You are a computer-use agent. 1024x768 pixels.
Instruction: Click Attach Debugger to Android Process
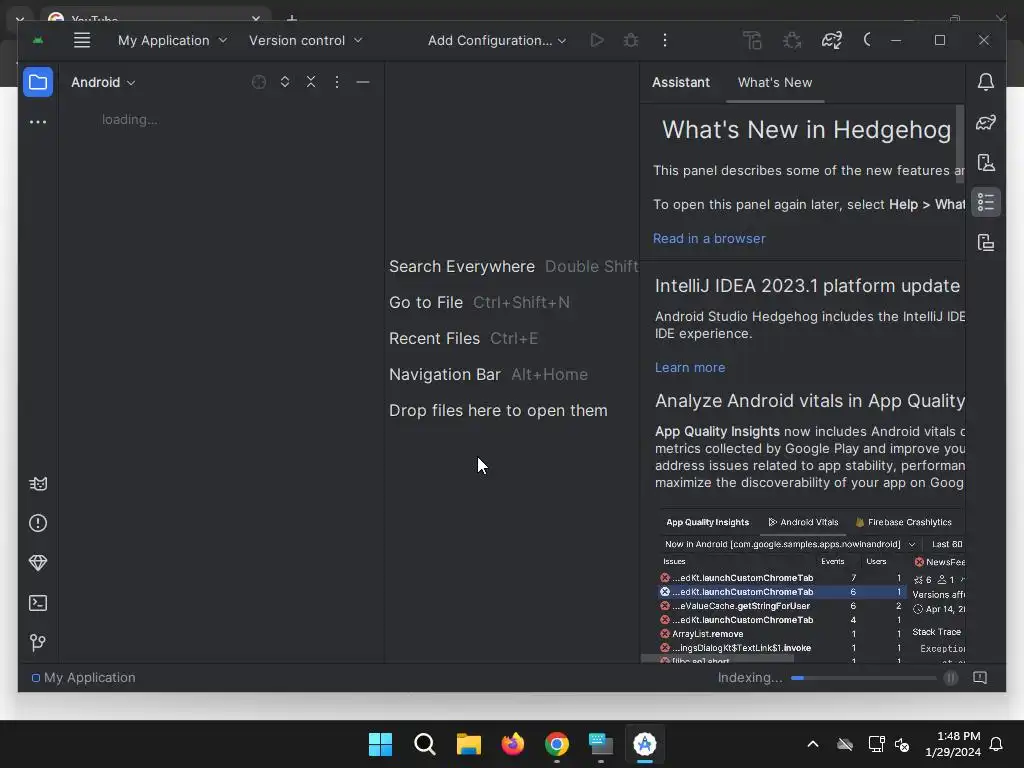coord(792,40)
